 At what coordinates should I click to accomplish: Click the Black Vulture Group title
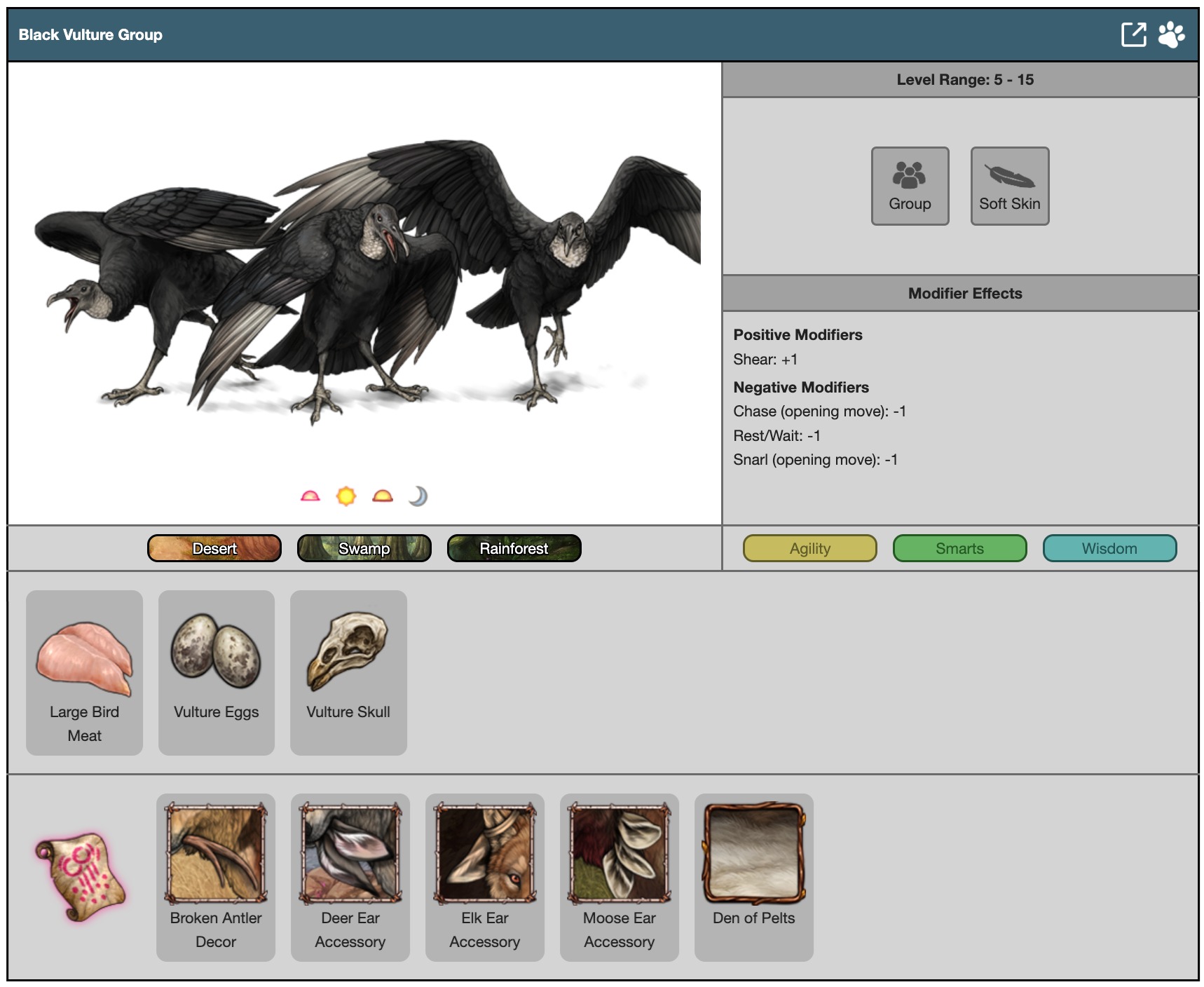coord(90,35)
